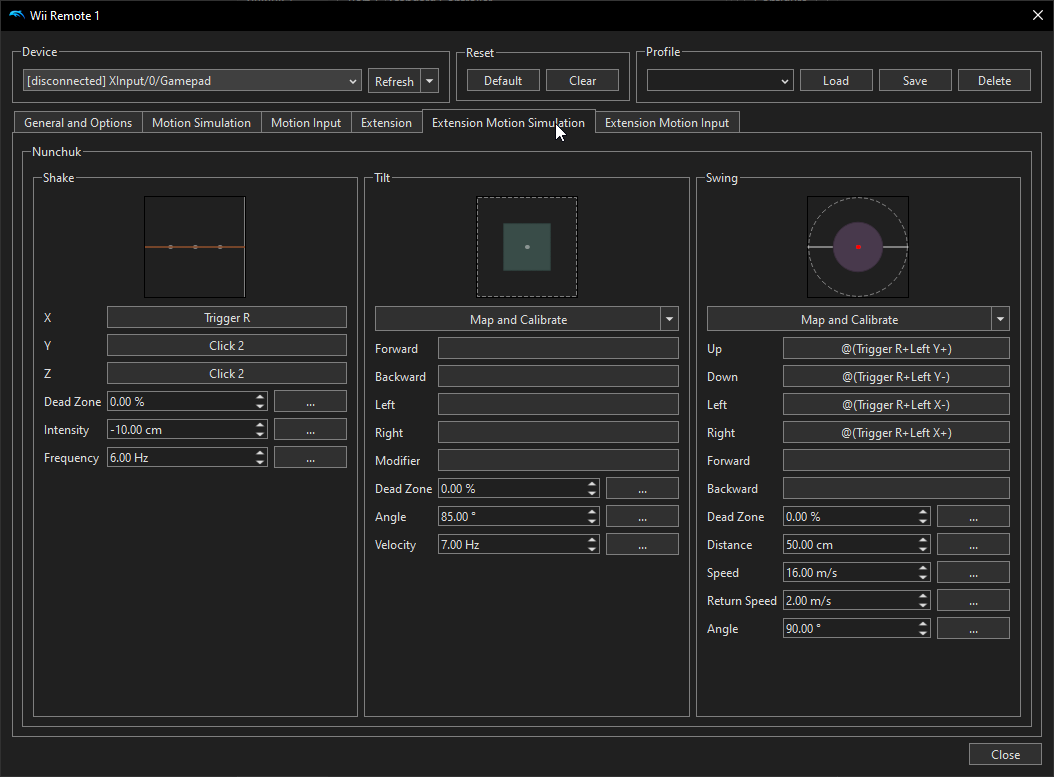Open Swing Dead Zone ellipsis button
The image size is (1054, 777).
973,517
